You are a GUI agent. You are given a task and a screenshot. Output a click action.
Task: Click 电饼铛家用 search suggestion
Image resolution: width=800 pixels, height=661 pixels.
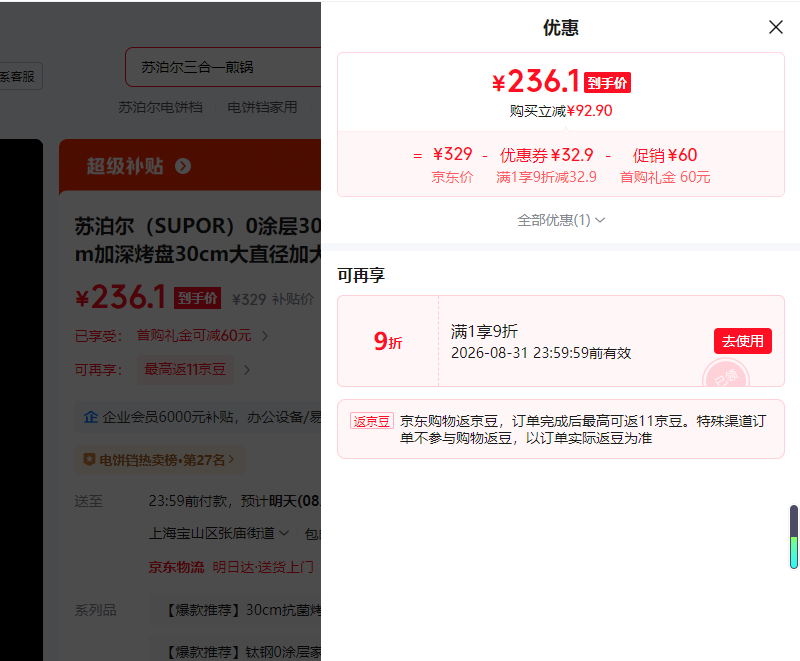click(x=262, y=107)
